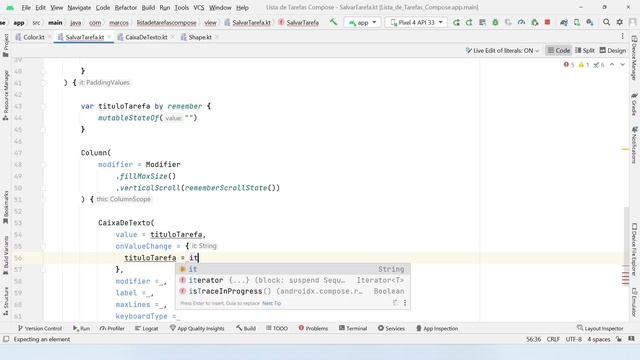Open the indent setting 4 spaces
640x360 pixels.
pos(598,339)
